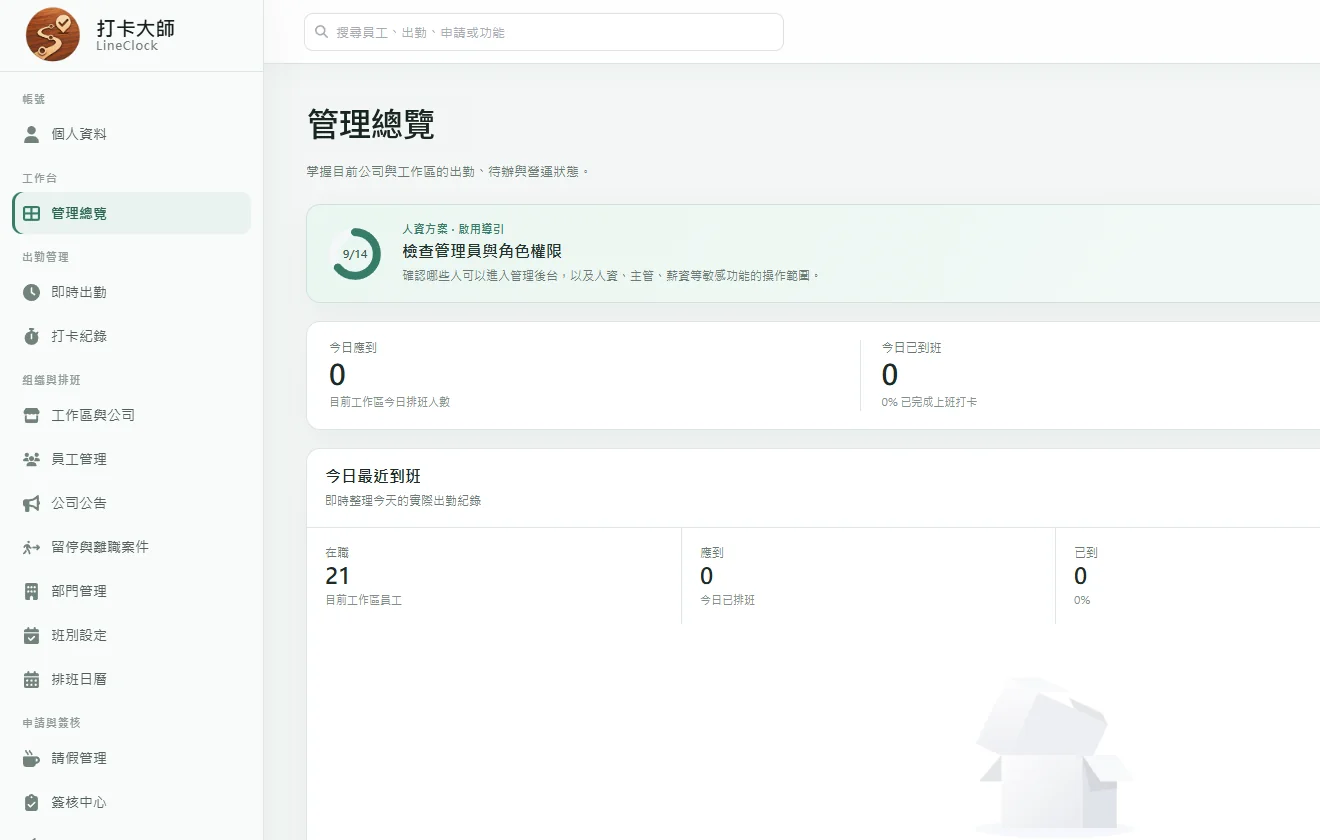Open the 檢查管理員與角色權限 guide title
1320x840 pixels.
point(482,252)
